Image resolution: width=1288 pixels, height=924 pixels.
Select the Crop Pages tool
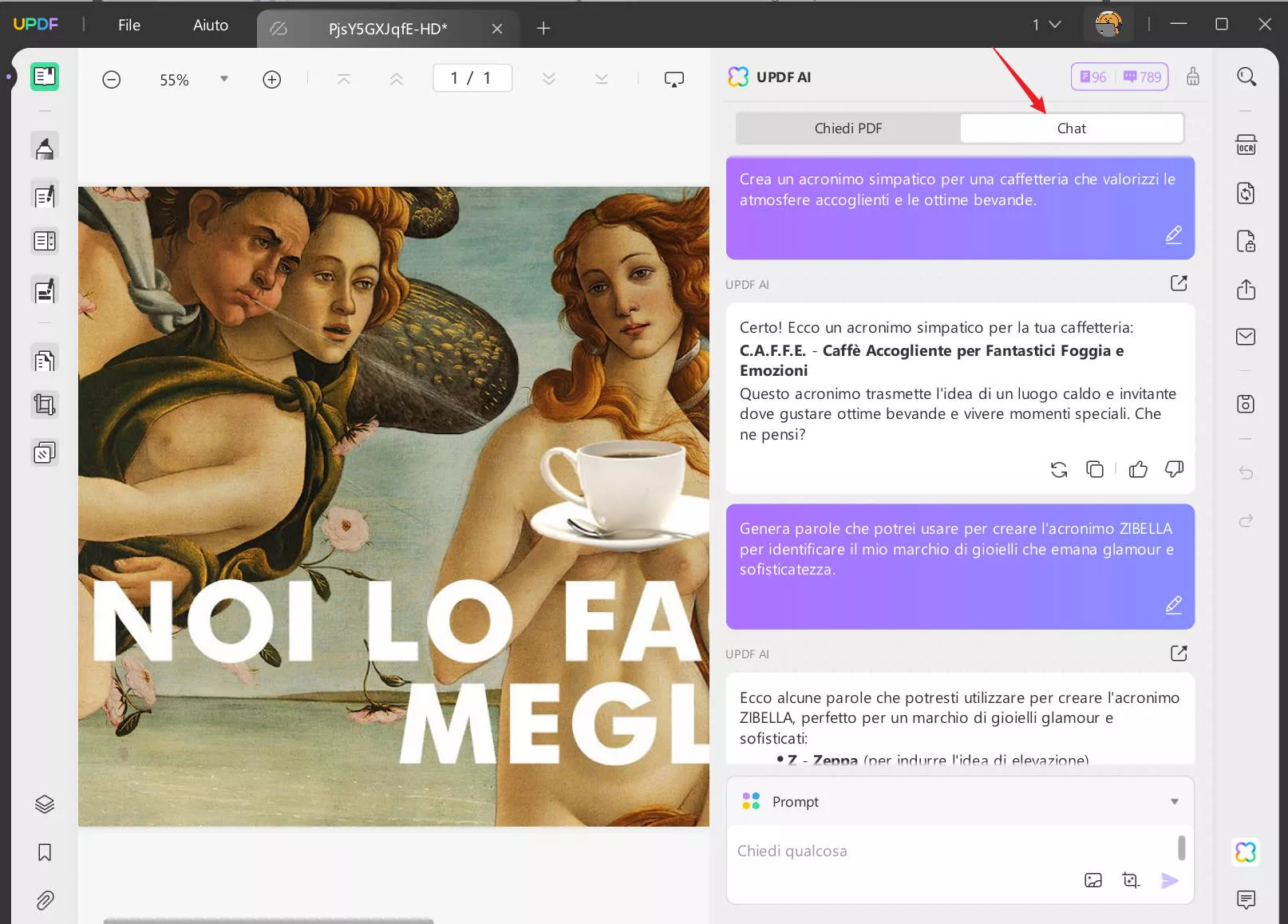45,405
